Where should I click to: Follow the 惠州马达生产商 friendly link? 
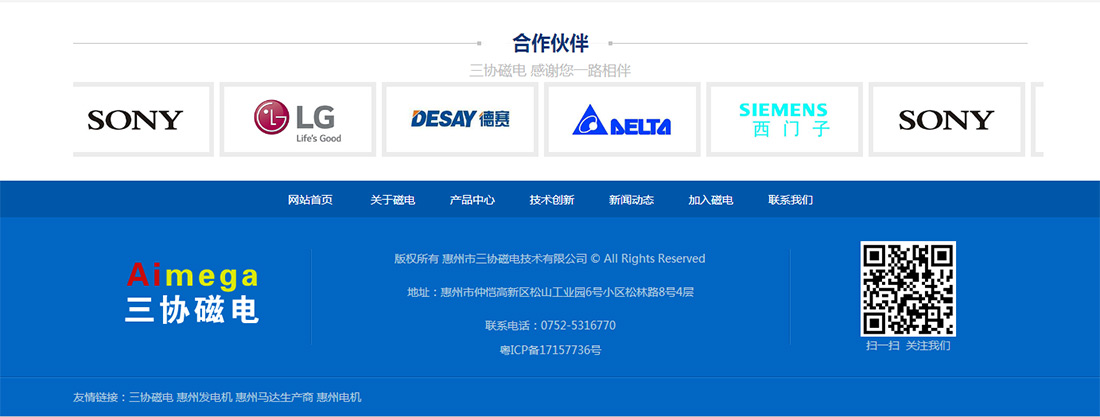pyautogui.click(x=274, y=398)
